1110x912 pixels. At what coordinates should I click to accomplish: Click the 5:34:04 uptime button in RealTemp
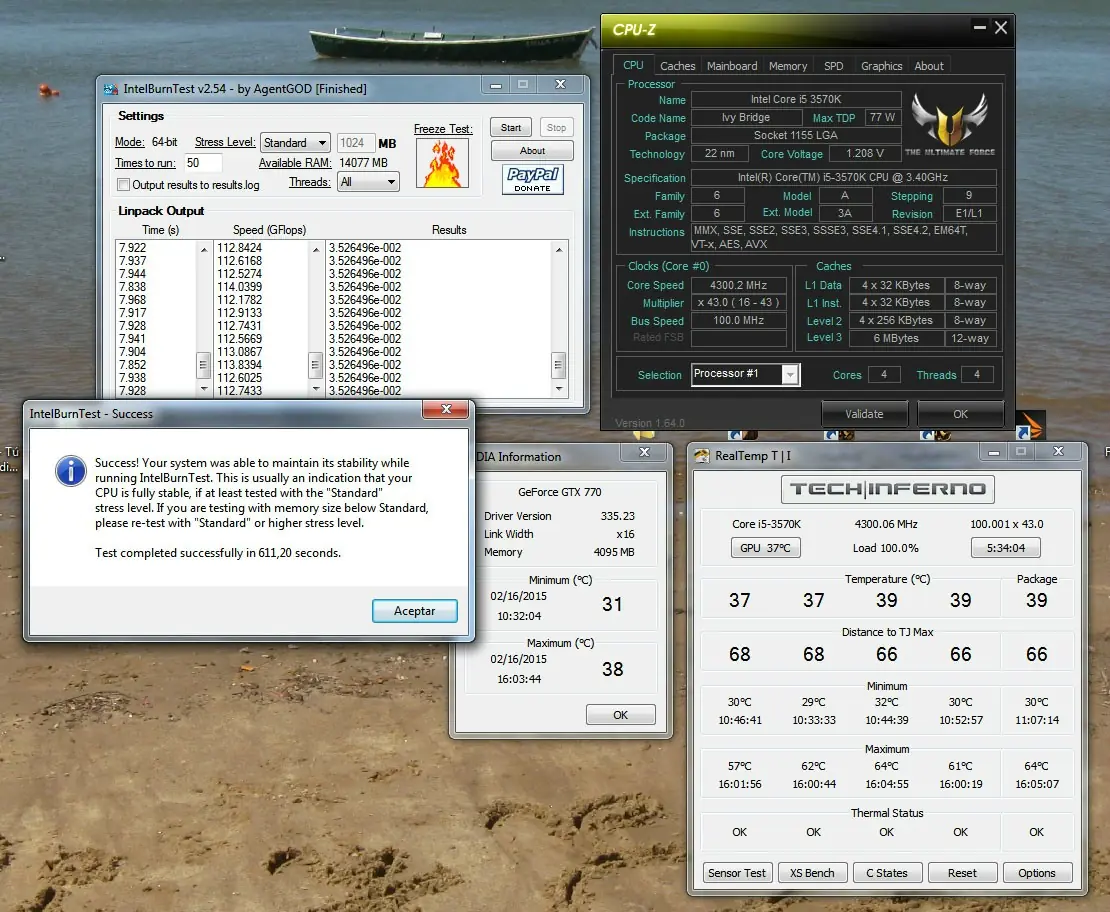point(1006,548)
